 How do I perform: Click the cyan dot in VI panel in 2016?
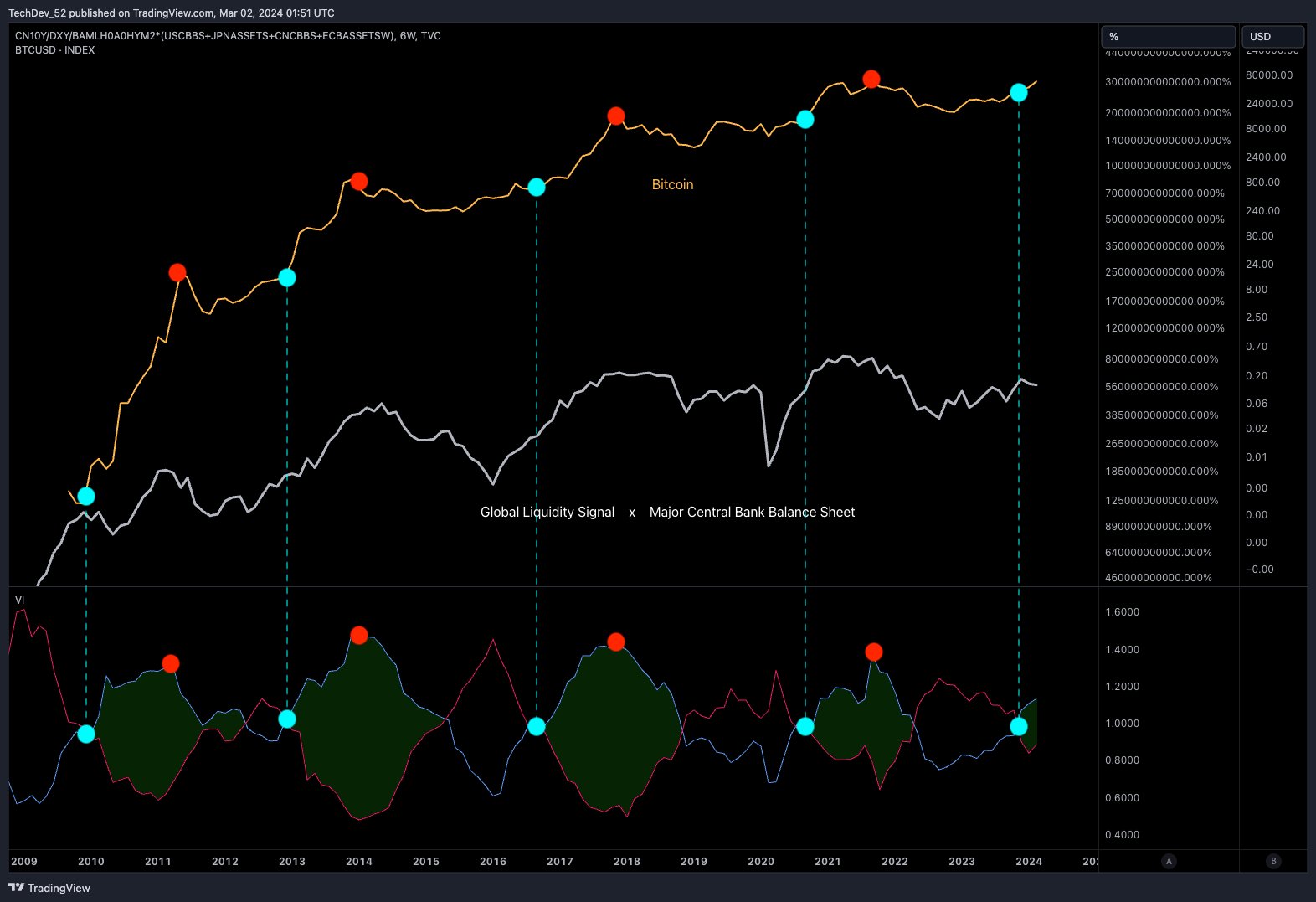(536, 726)
